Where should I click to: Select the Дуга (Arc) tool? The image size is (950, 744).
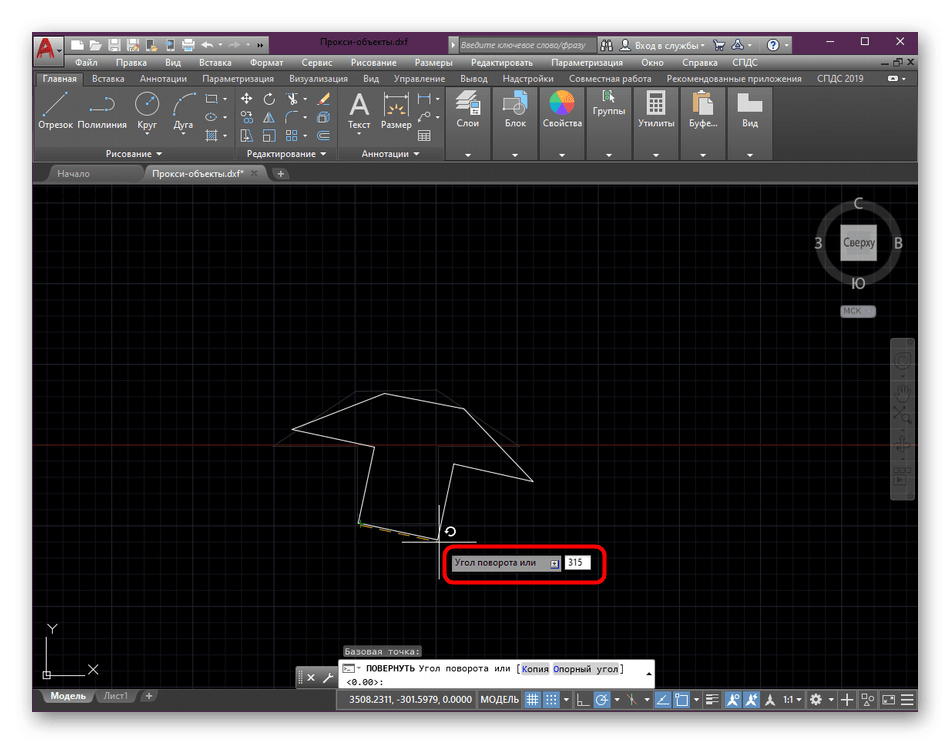tap(183, 111)
